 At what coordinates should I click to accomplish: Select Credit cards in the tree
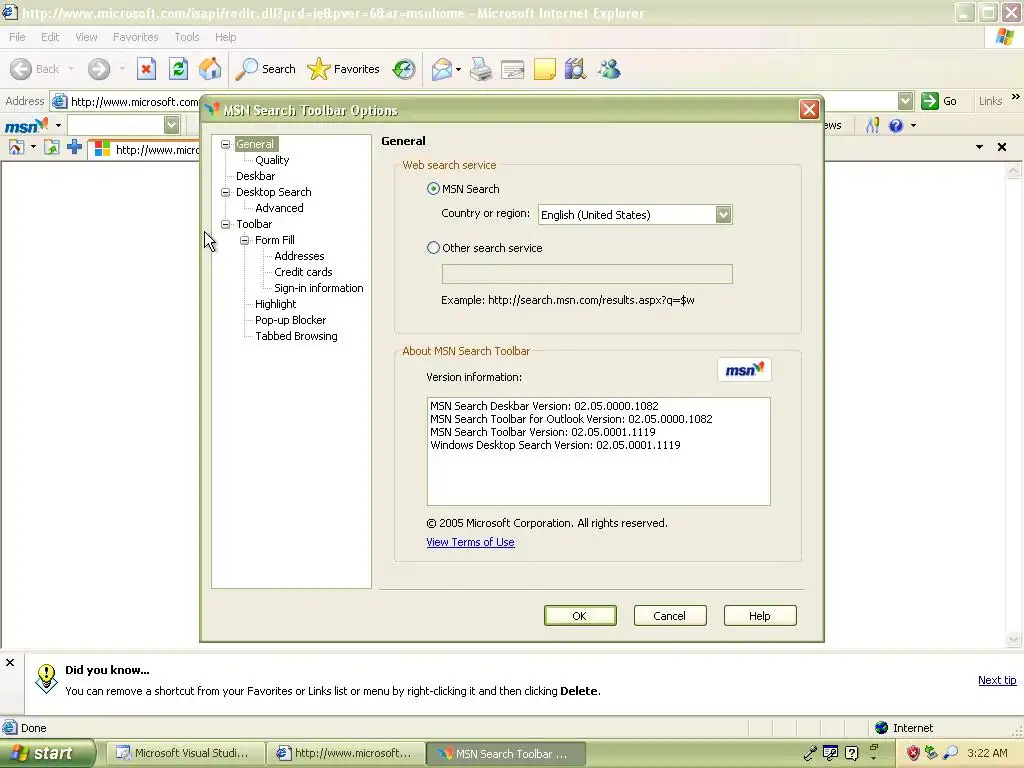coord(303,272)
